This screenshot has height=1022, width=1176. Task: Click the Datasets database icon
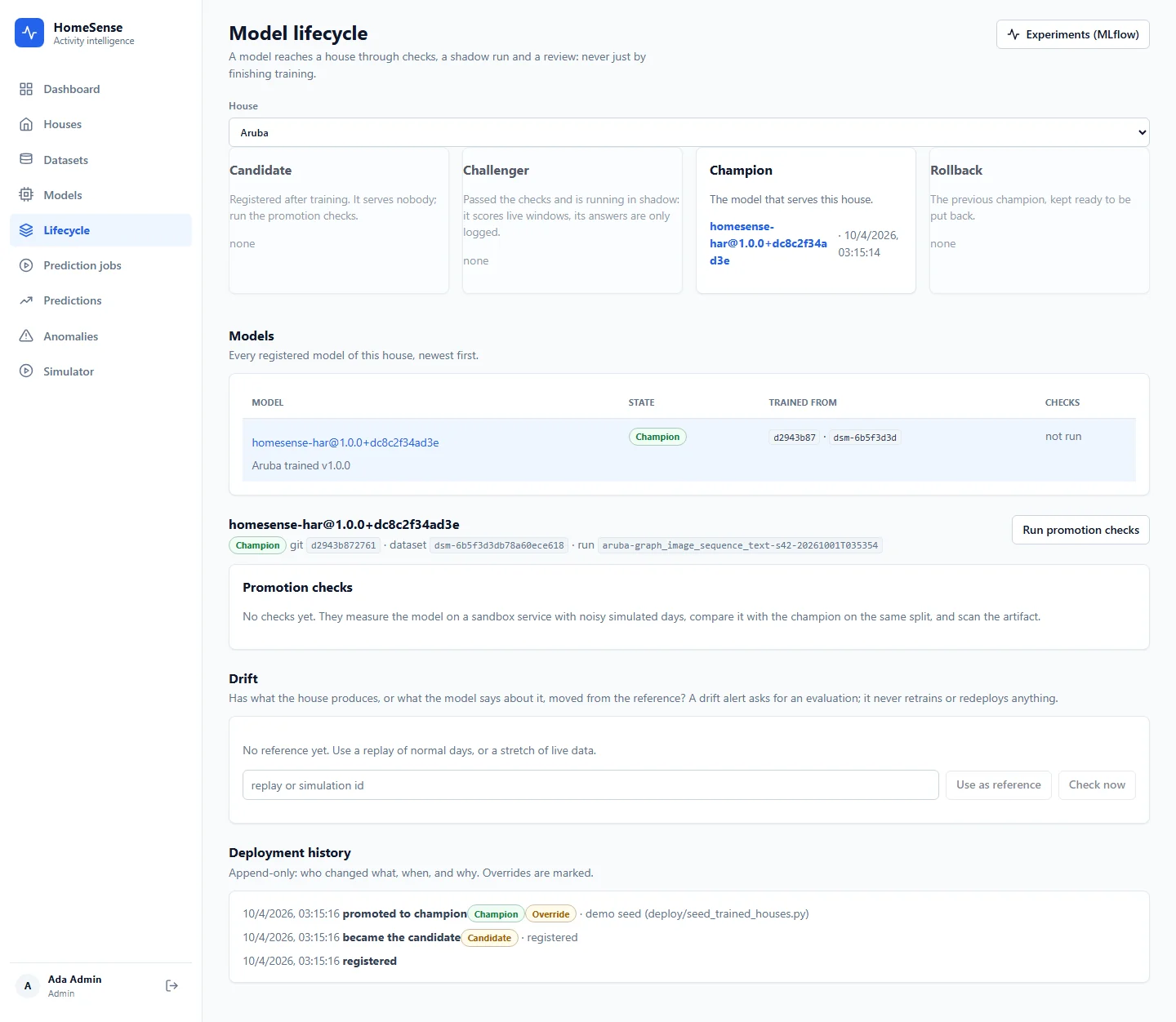[x=26, y=160]
